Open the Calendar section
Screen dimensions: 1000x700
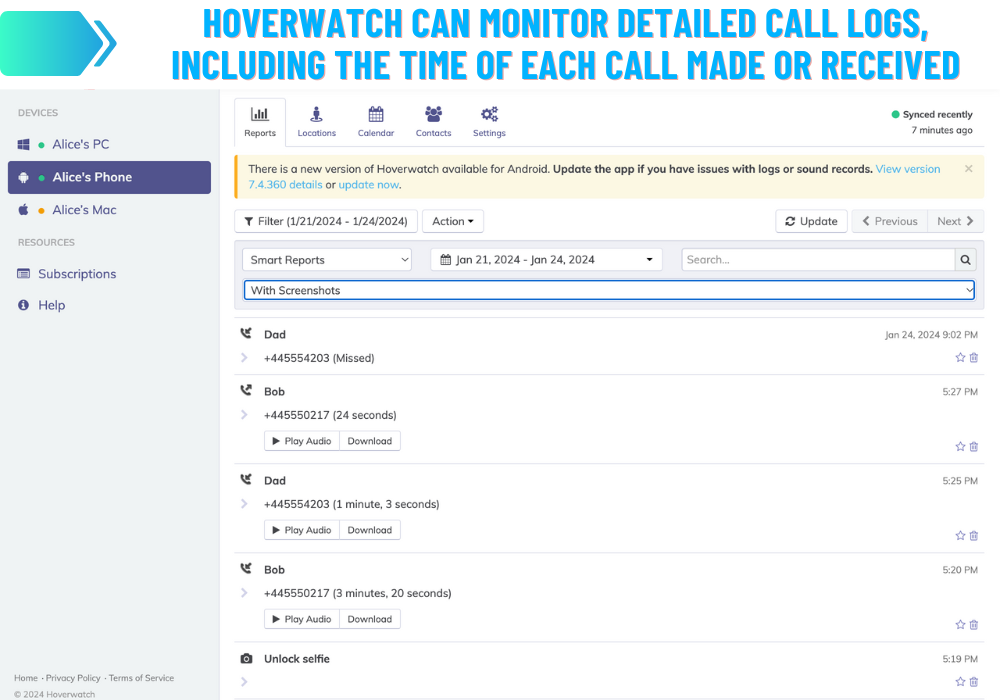[376, 120]
